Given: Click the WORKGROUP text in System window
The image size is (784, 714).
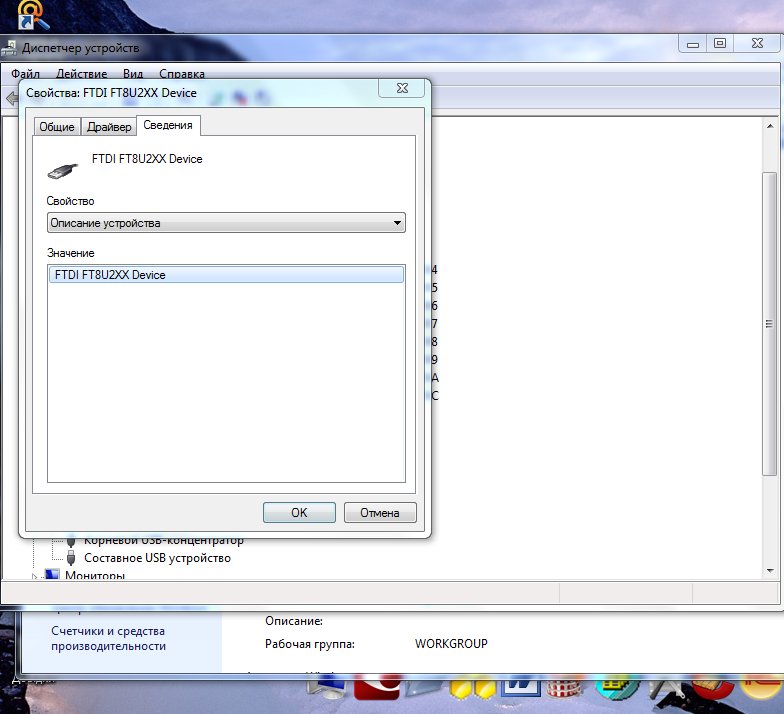Looking at the screenshot, I should (451, 644).
